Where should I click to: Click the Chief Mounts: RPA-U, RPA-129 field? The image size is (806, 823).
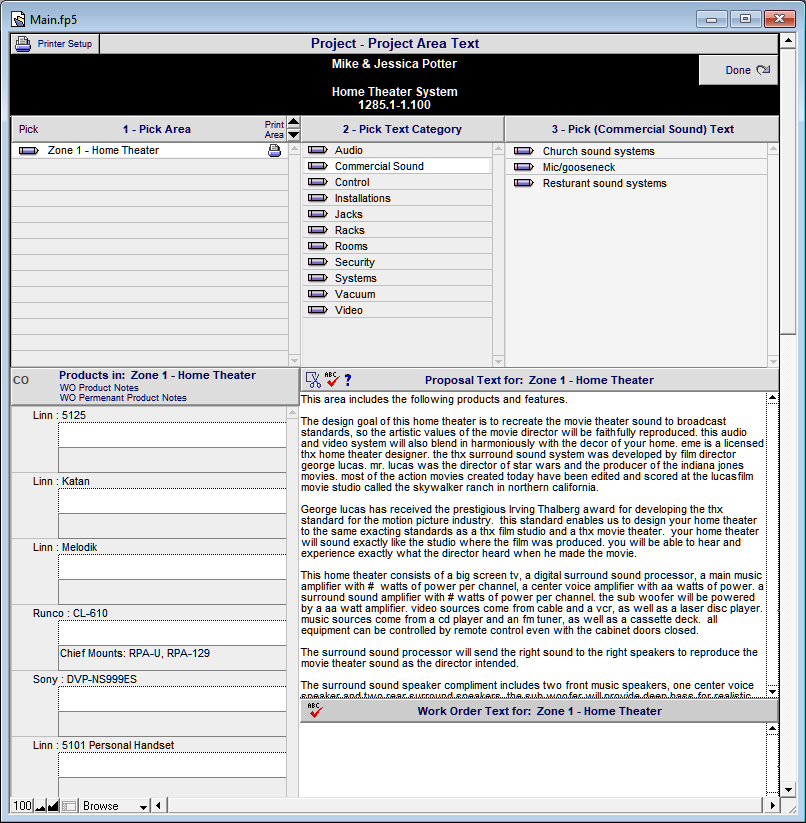pyautogui.click(x=172, y=658)
